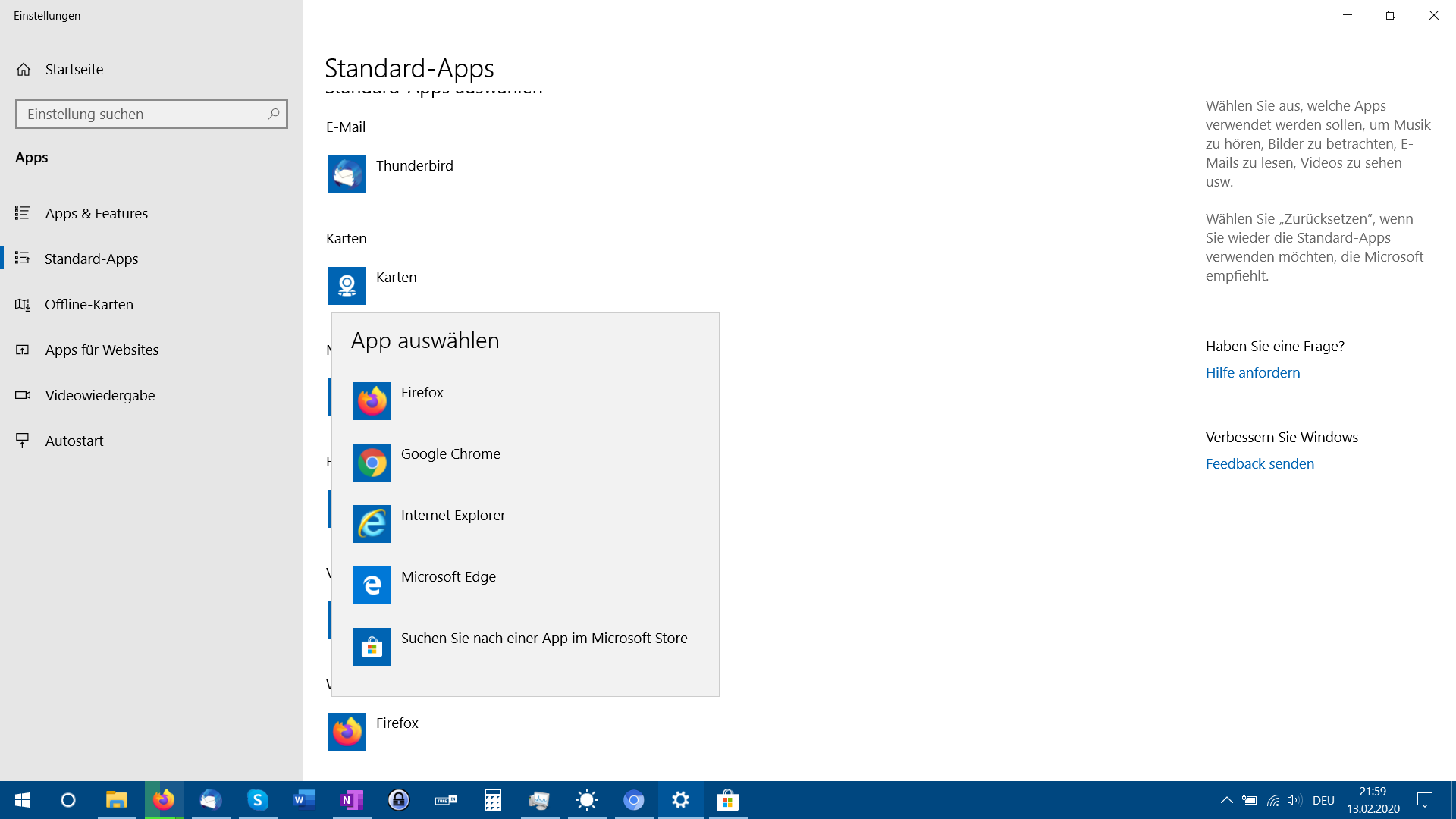Pick Internet Explorer from the app list

pyautogui.click(x=453, y=516)
